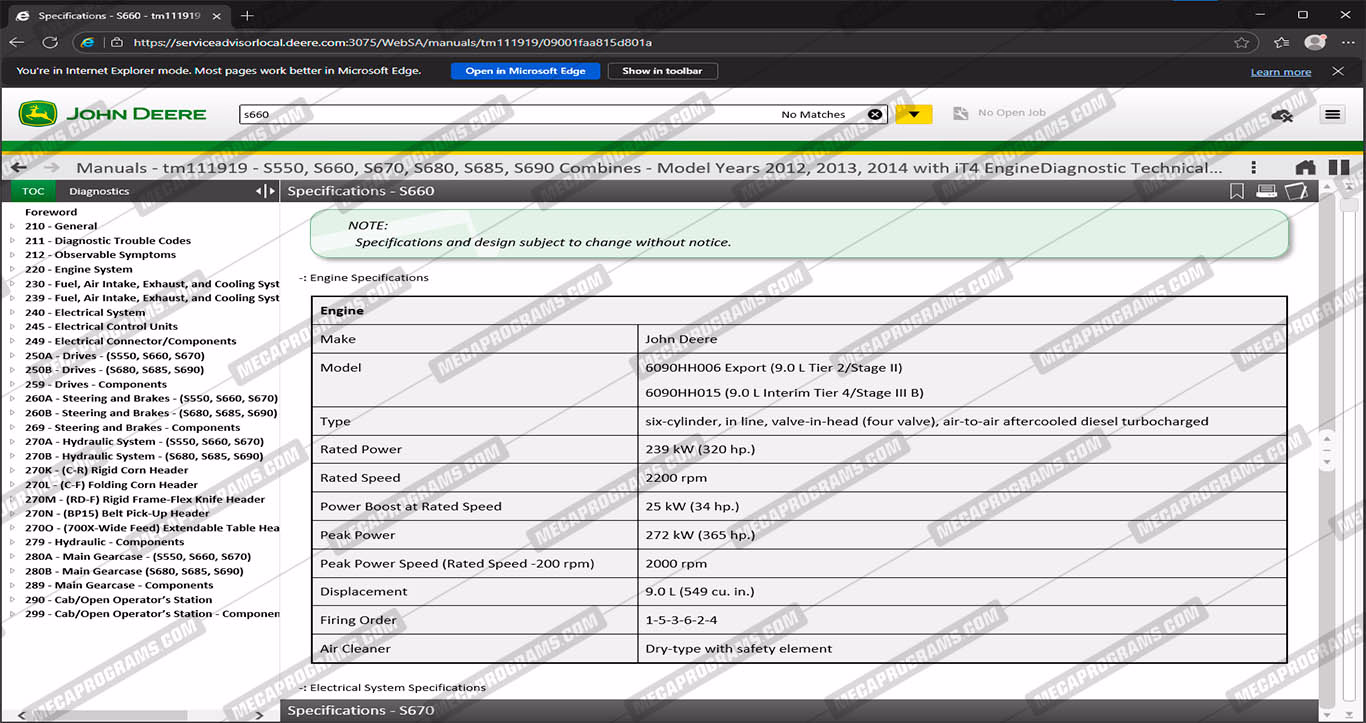
Task: Expand 220 - Engine System node
Action: (13, 270)
